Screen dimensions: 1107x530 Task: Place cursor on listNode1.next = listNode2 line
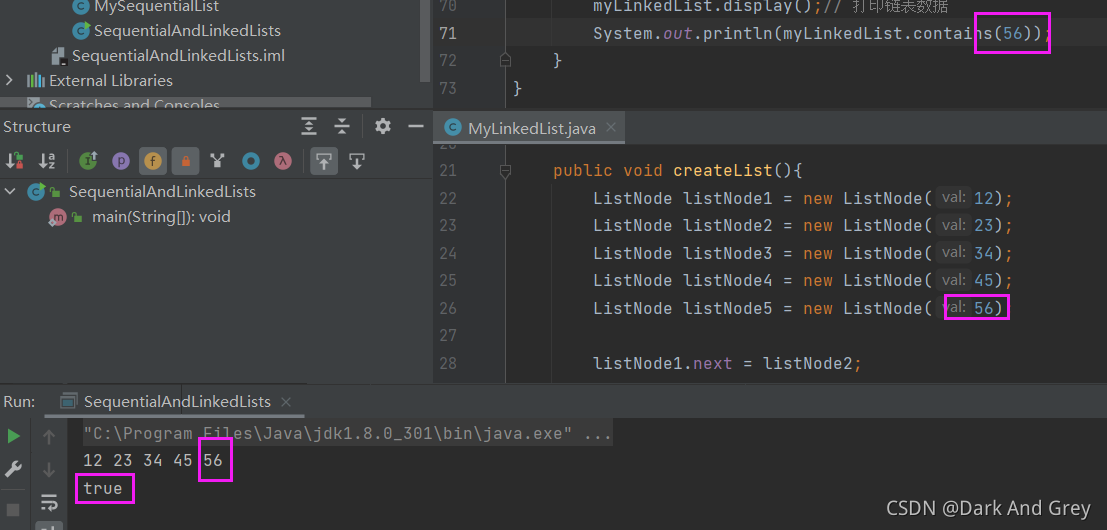(x=728, y=364)
